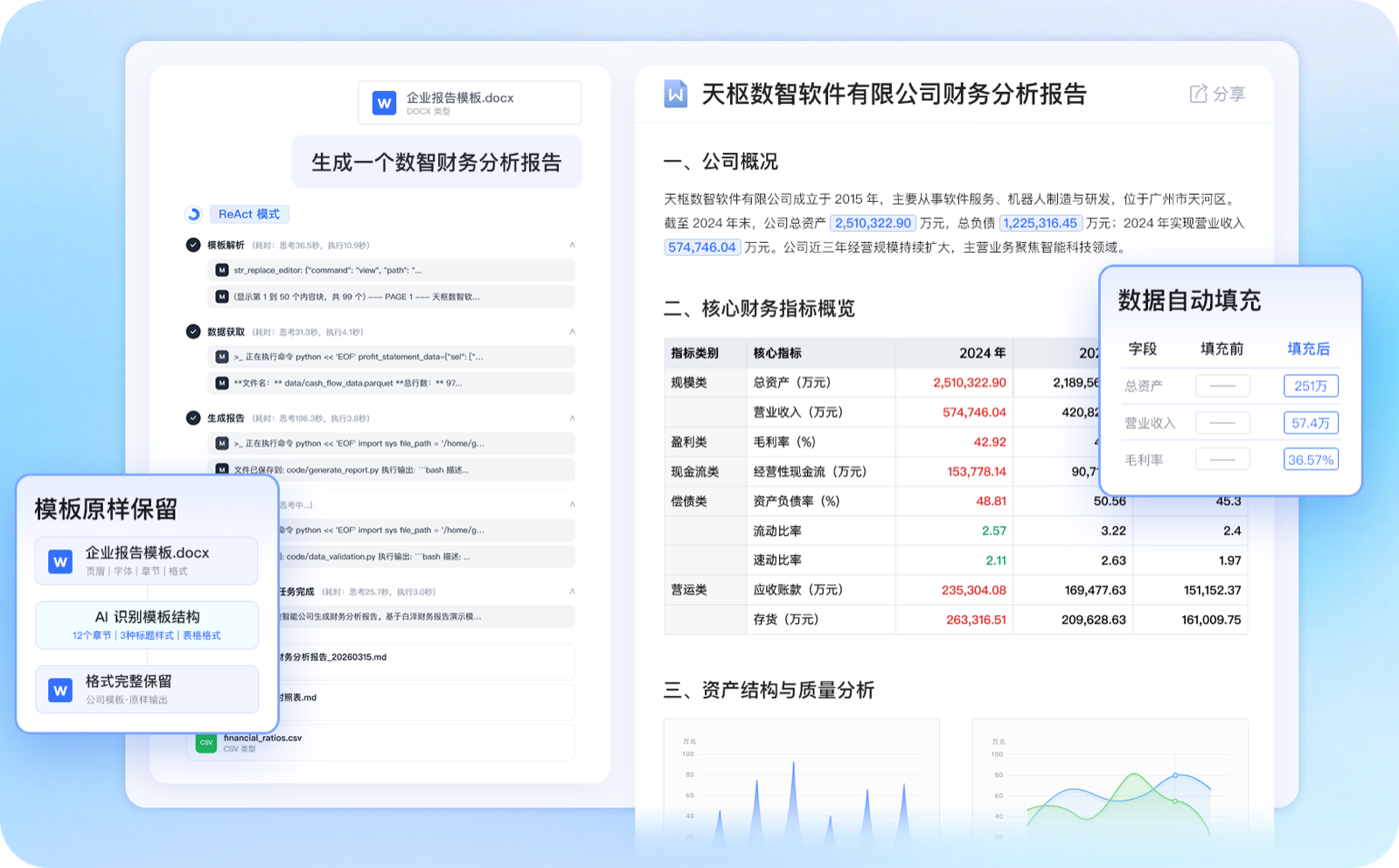Click the 填充前 column header

1222,349
